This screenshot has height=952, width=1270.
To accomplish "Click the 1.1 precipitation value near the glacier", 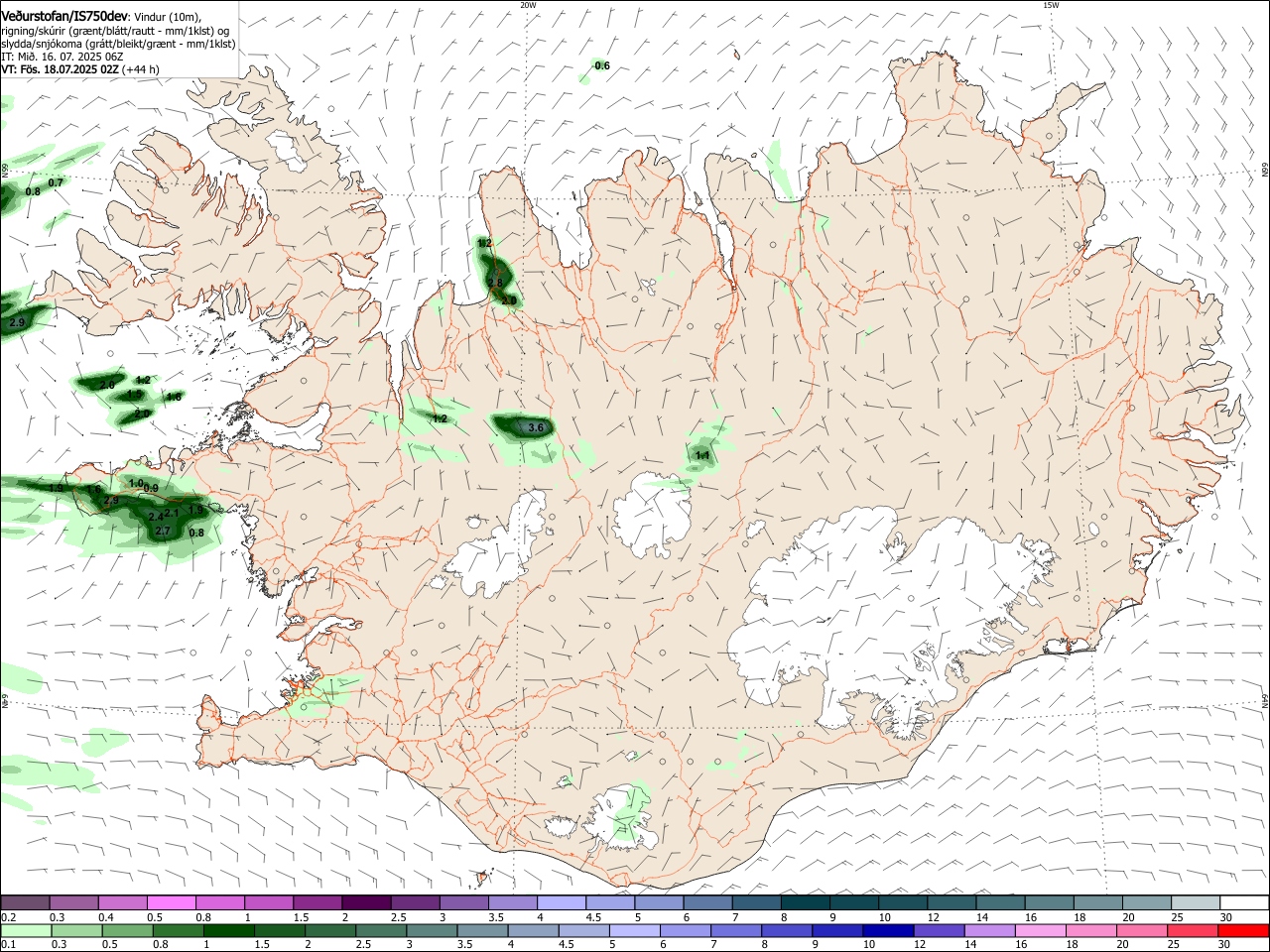I will pyautogui.click(x=702, y=455).
